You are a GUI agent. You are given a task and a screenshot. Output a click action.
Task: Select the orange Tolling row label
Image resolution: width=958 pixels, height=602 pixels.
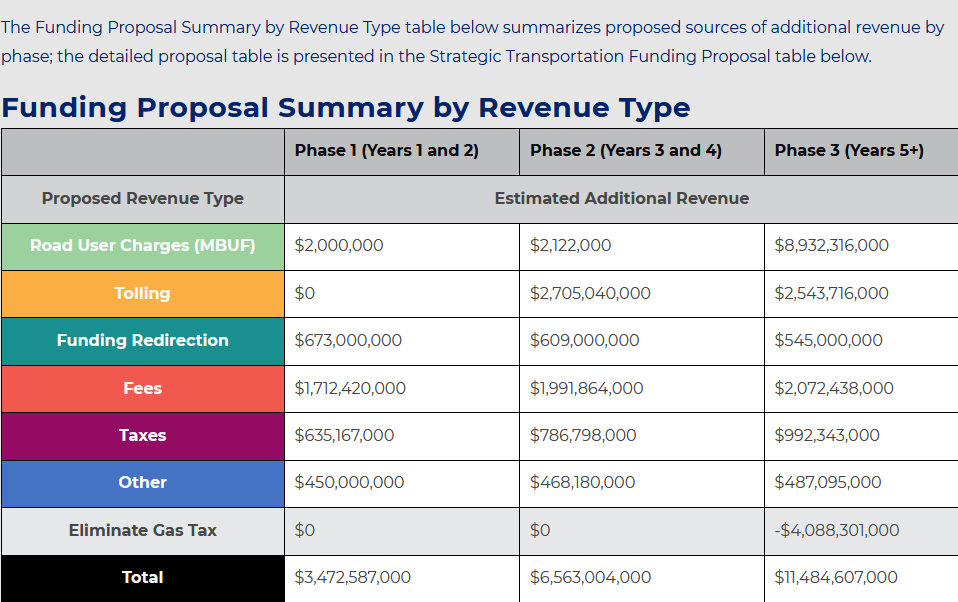142,293
